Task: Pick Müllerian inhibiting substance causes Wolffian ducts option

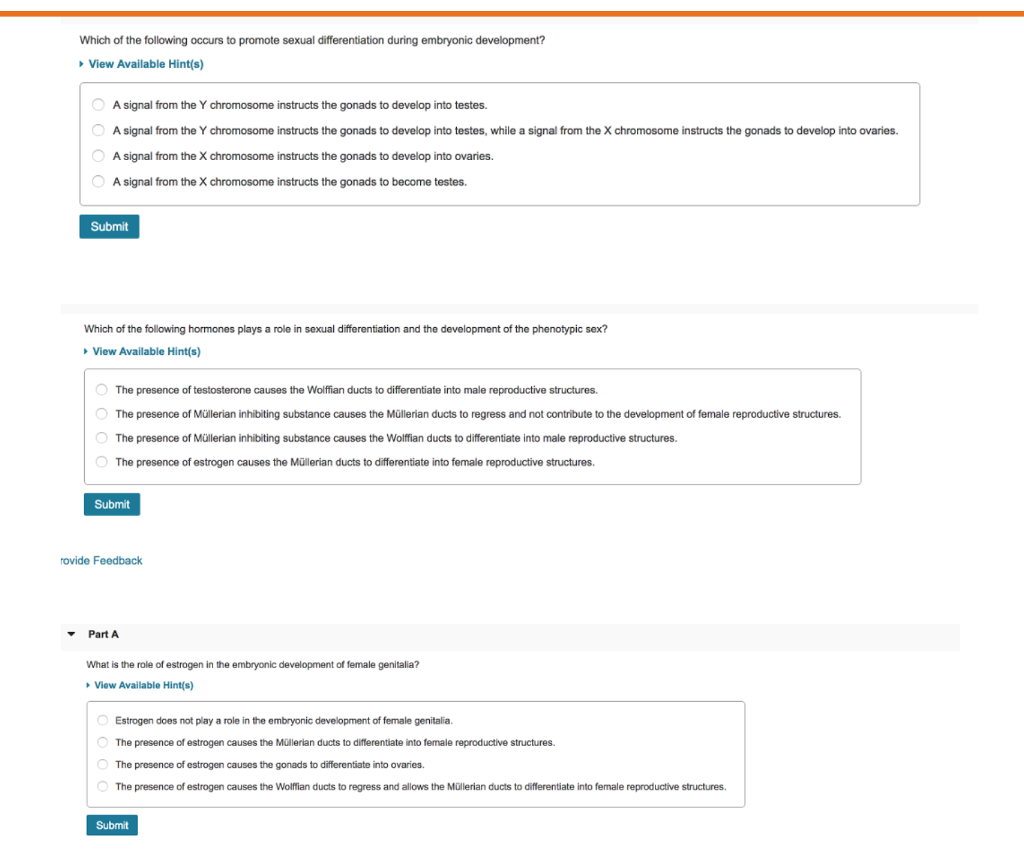Action: coord(101,438)
